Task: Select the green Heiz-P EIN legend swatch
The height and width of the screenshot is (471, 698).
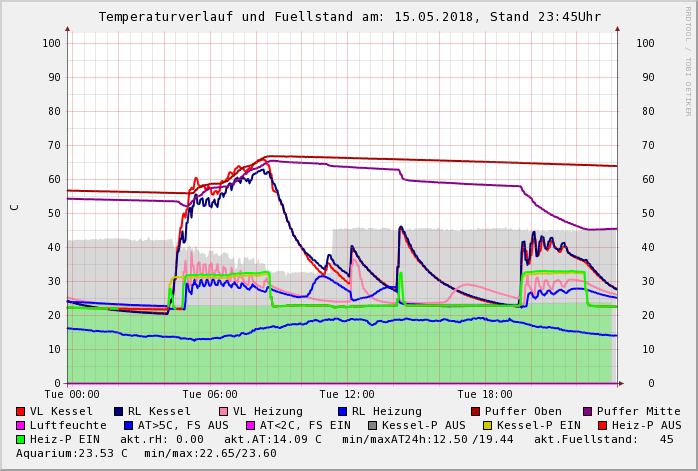Action: tap(21, 439)
